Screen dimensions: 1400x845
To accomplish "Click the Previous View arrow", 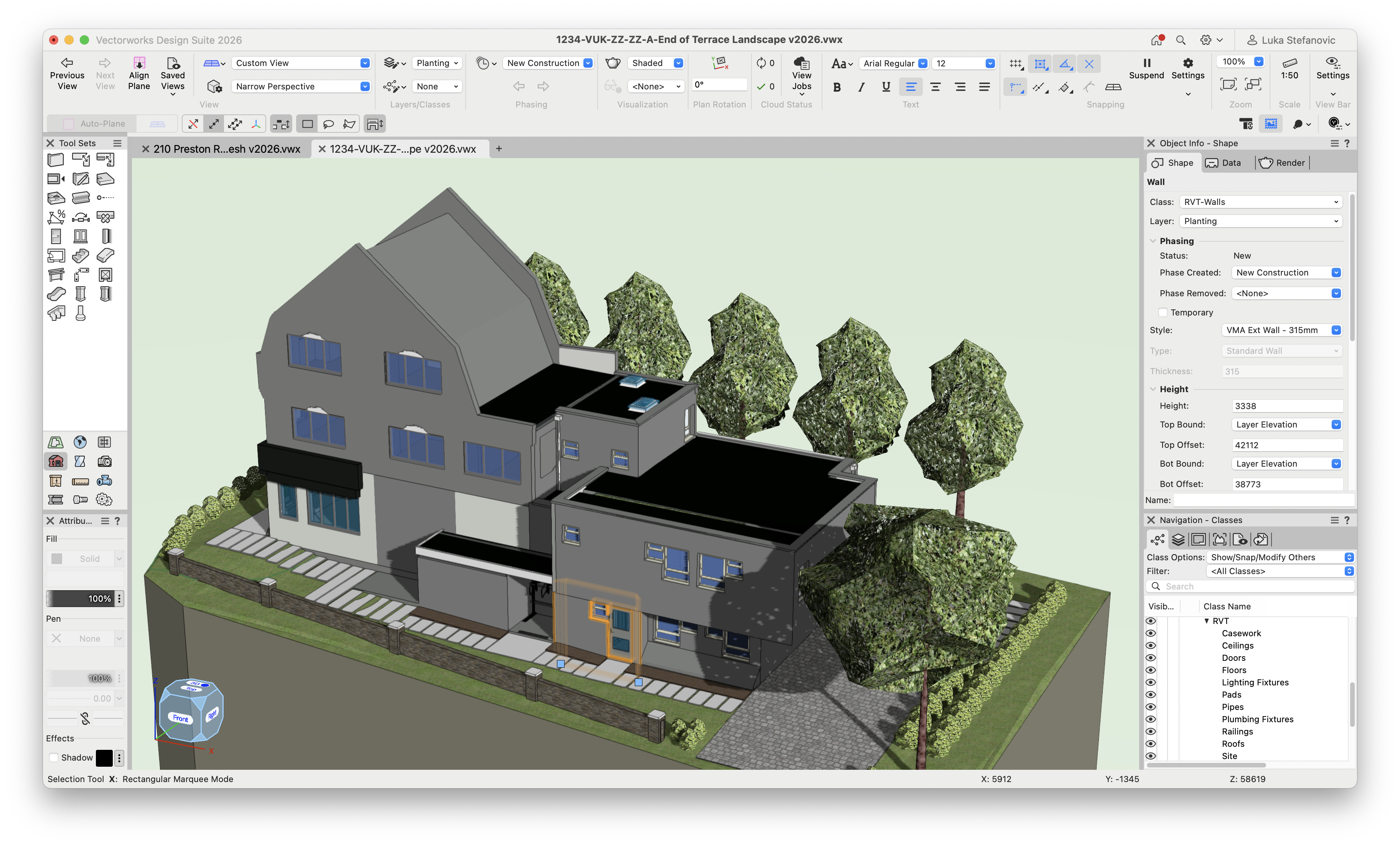I will [x=67, y=63].
